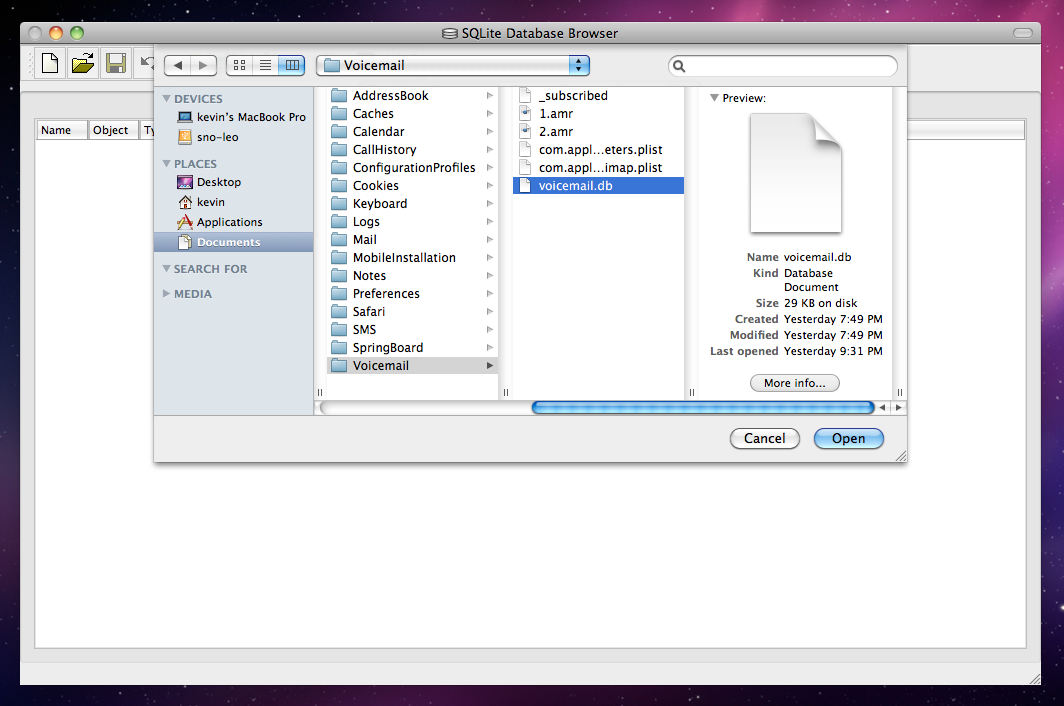Click the Save floppy disk toolbar icon

click(116, 64)
